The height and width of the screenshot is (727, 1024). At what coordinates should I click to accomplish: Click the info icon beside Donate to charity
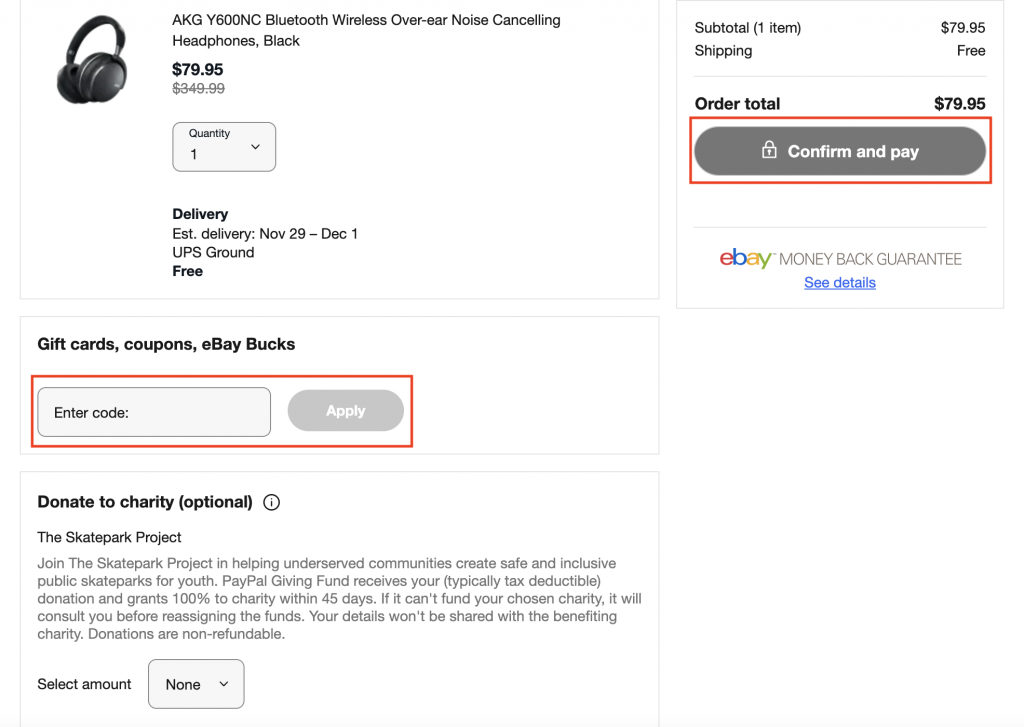click(271, 502)
